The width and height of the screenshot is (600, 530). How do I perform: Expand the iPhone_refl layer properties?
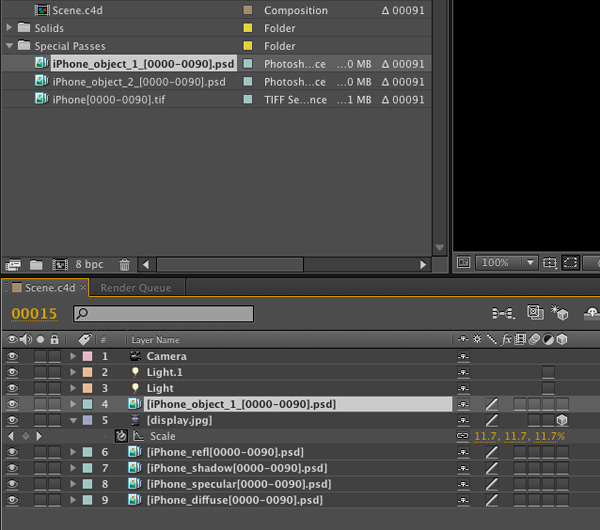pyautogui.click(x=73, y=452)
